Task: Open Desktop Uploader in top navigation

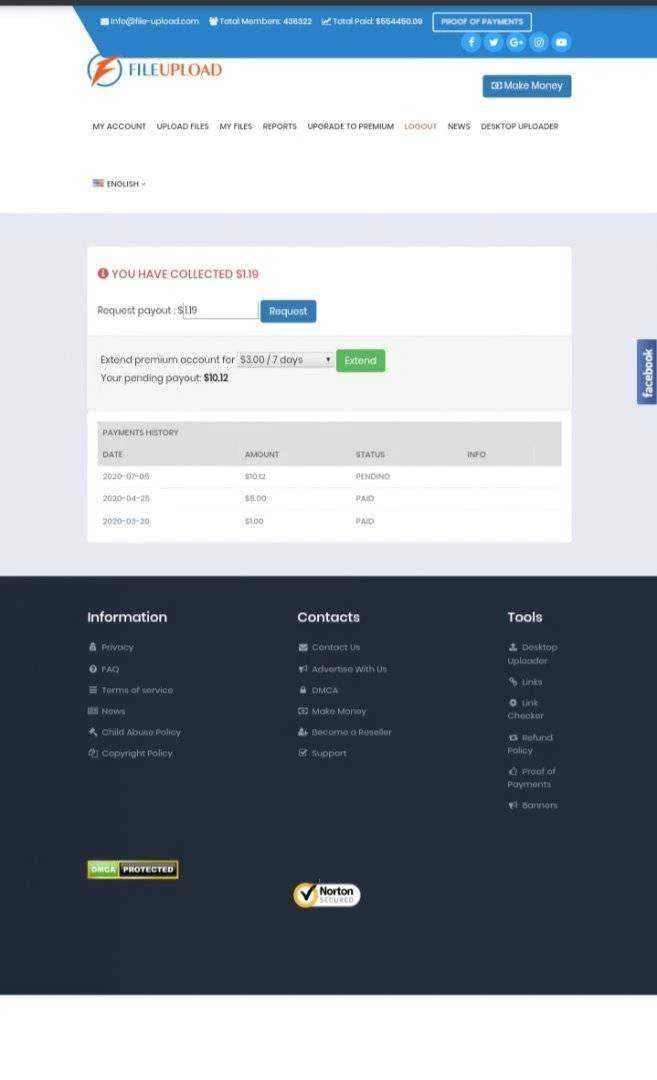Action: 519,127
